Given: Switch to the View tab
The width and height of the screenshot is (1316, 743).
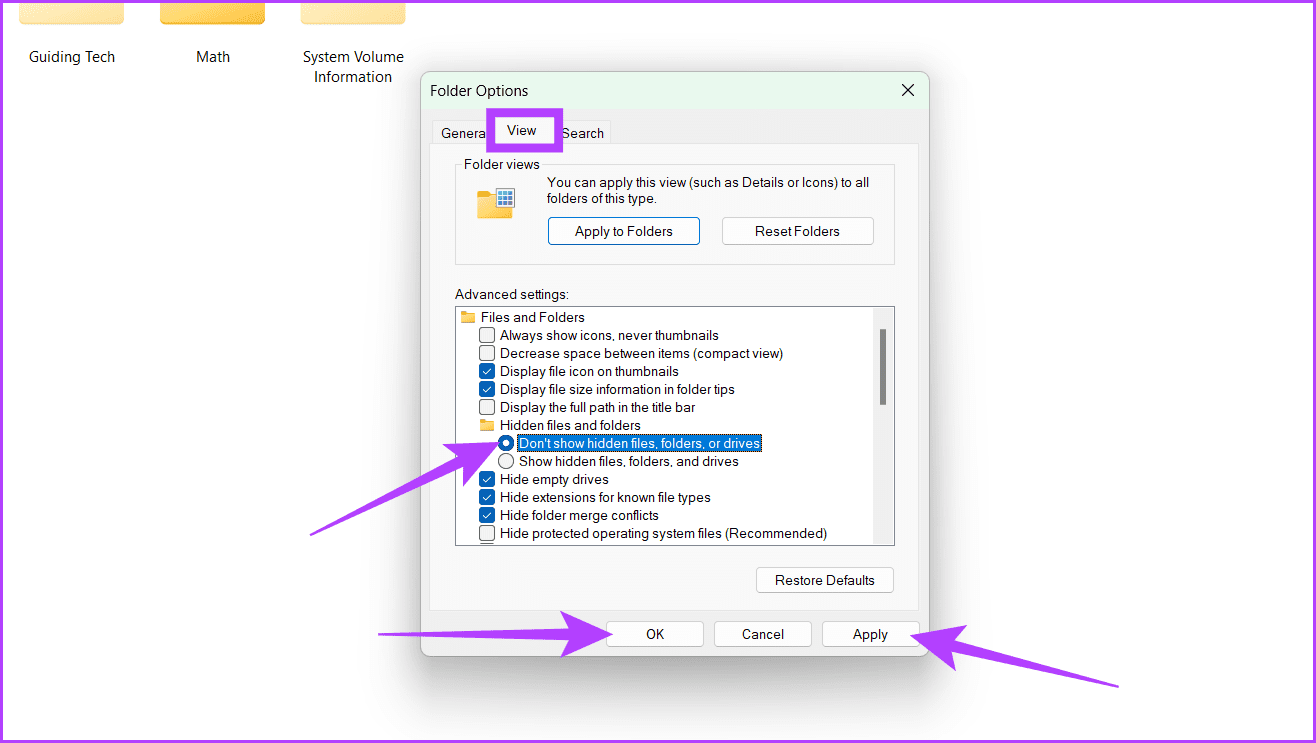Looking at the screenshot, I should [522, 130].
